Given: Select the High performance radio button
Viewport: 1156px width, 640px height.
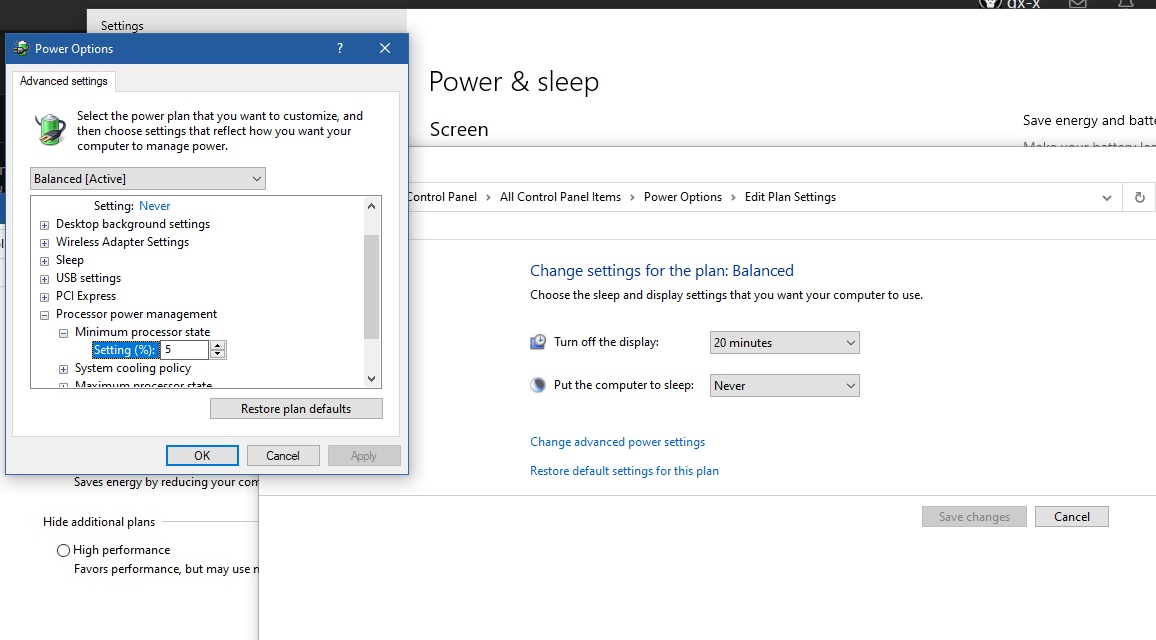Looking at the screenshot, I should [64, 550].
